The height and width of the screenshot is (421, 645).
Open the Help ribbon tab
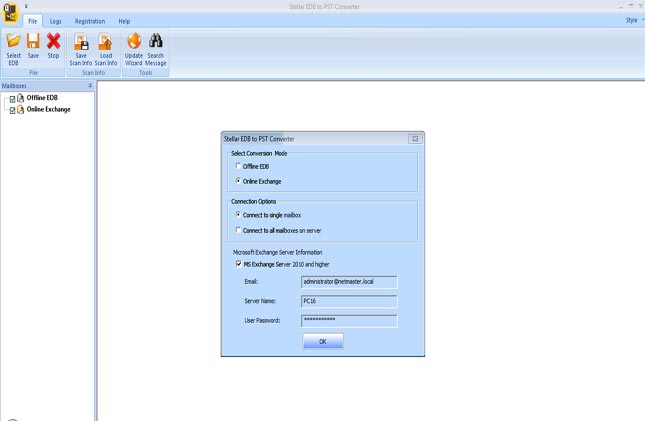[124, 21]
